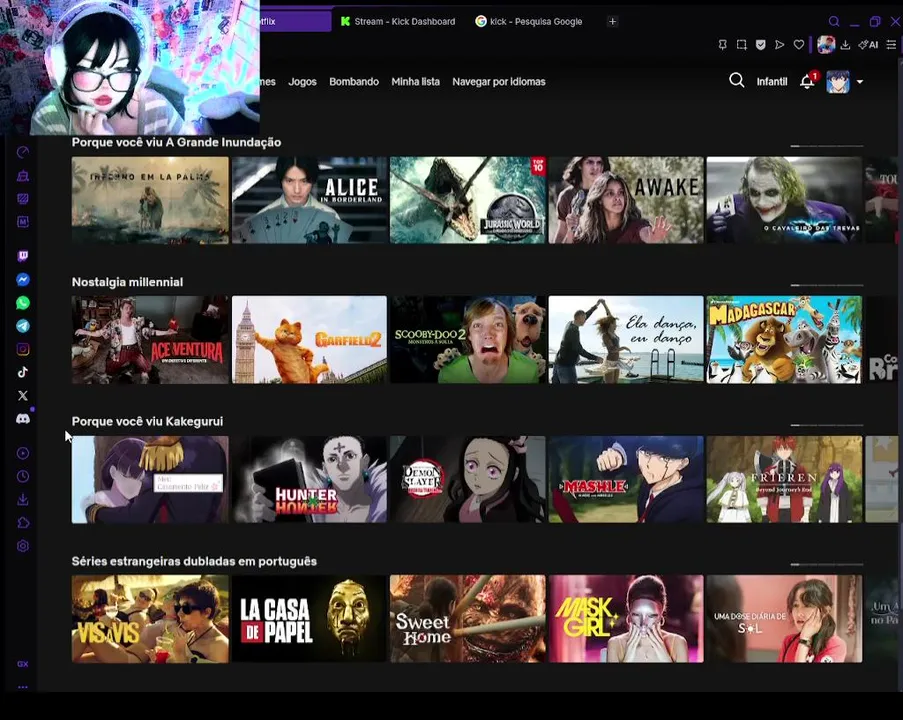Screen dimensions: 903x720
Task: Open Twitch panel in sidebar
Action: (x=22, y=256)
